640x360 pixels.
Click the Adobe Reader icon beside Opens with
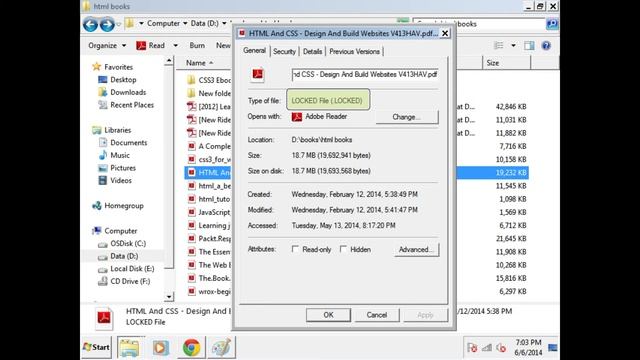pos(297,117)
